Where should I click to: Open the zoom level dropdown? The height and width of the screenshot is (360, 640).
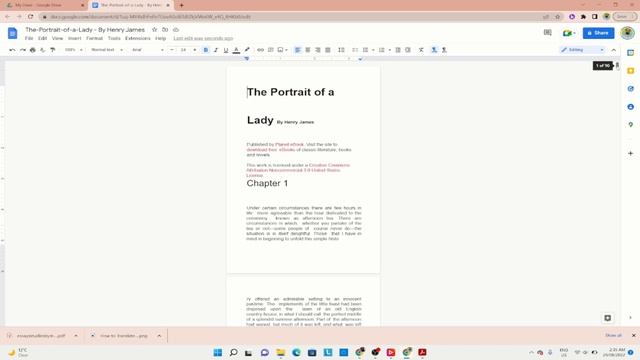(x=73, y=50)
